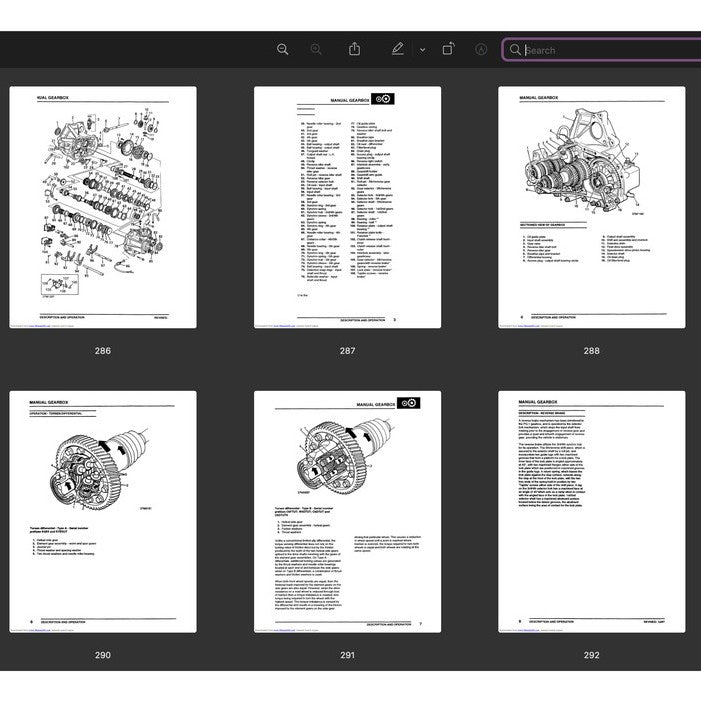Open the page 292 reverse brake thumbnail
This screenshot has width=701, height=701.
(592, 511)
